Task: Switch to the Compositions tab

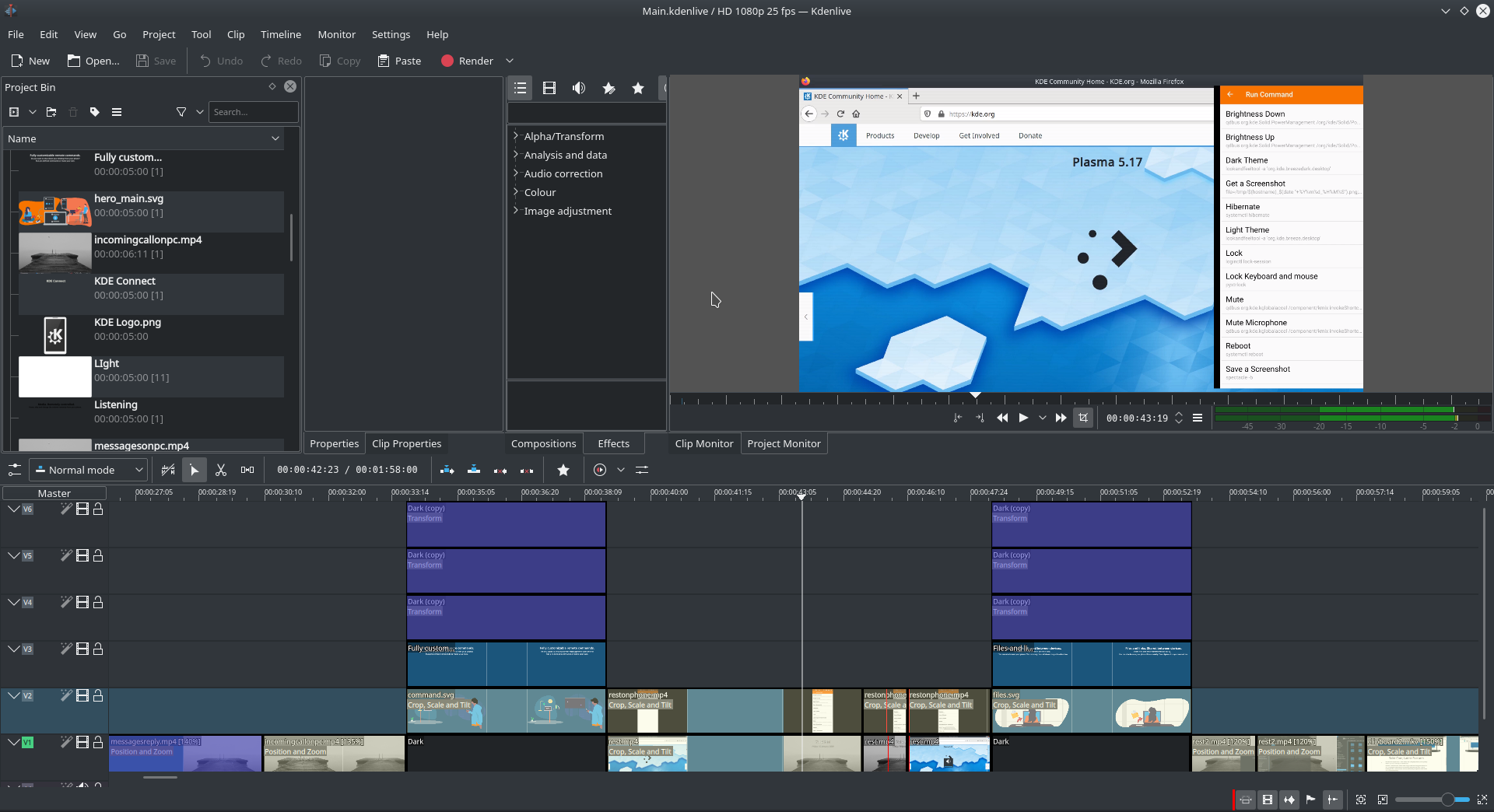Action: 543,443
